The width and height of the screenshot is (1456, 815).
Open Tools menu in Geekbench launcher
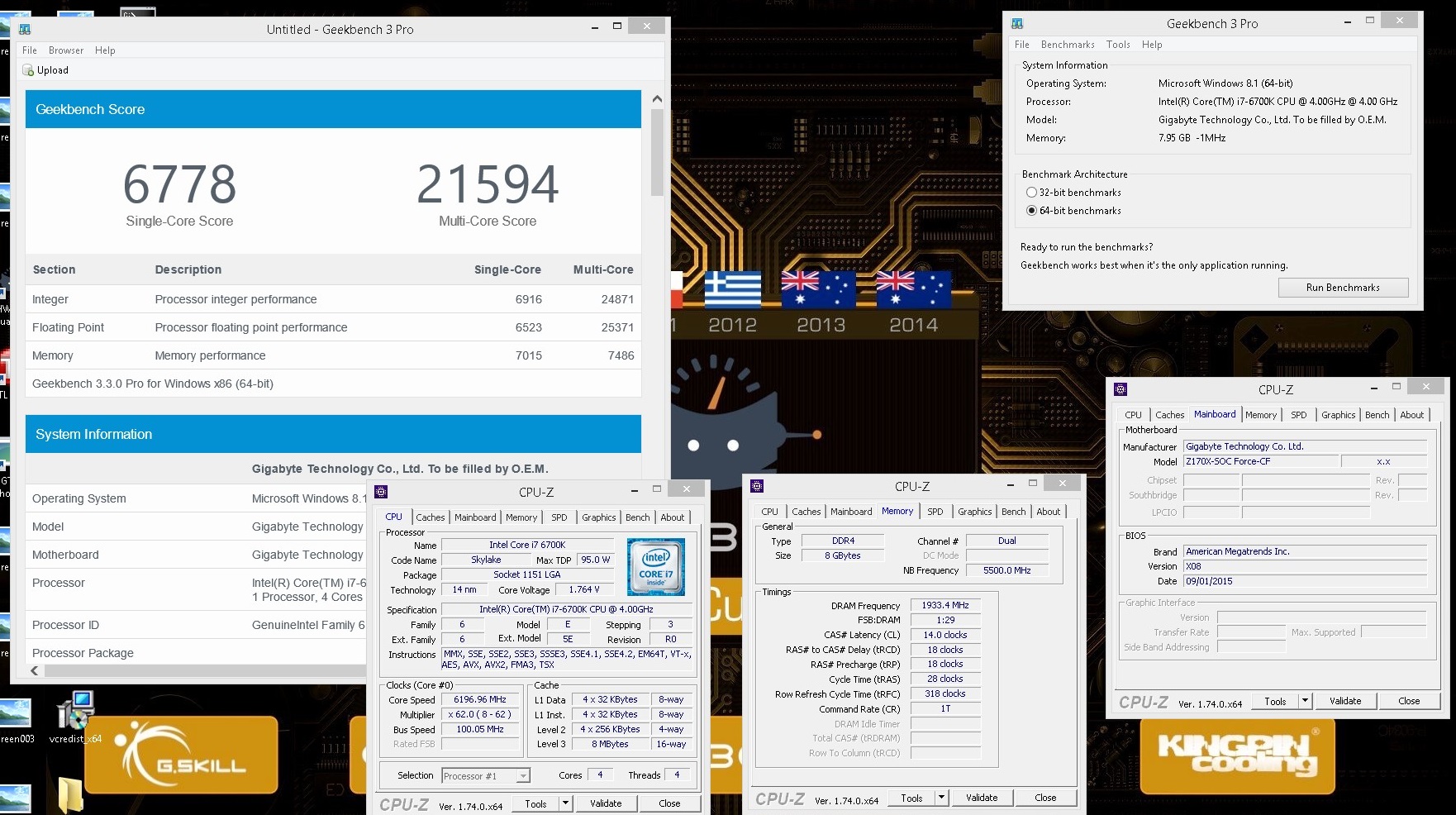click(x=1118, y=45)
